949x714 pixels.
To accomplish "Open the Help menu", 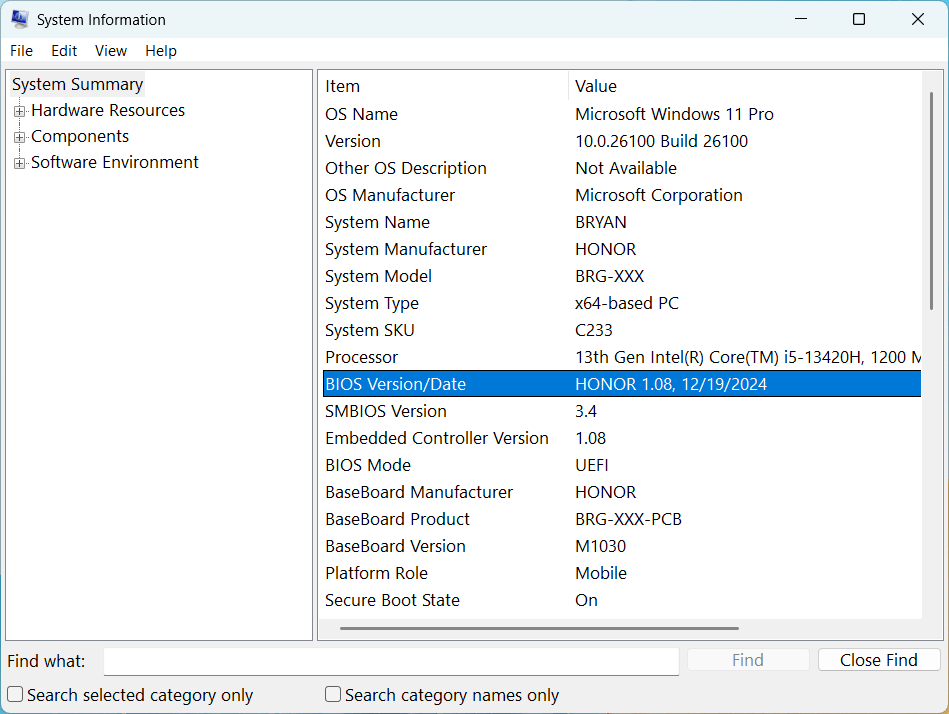I will (160, 50).
